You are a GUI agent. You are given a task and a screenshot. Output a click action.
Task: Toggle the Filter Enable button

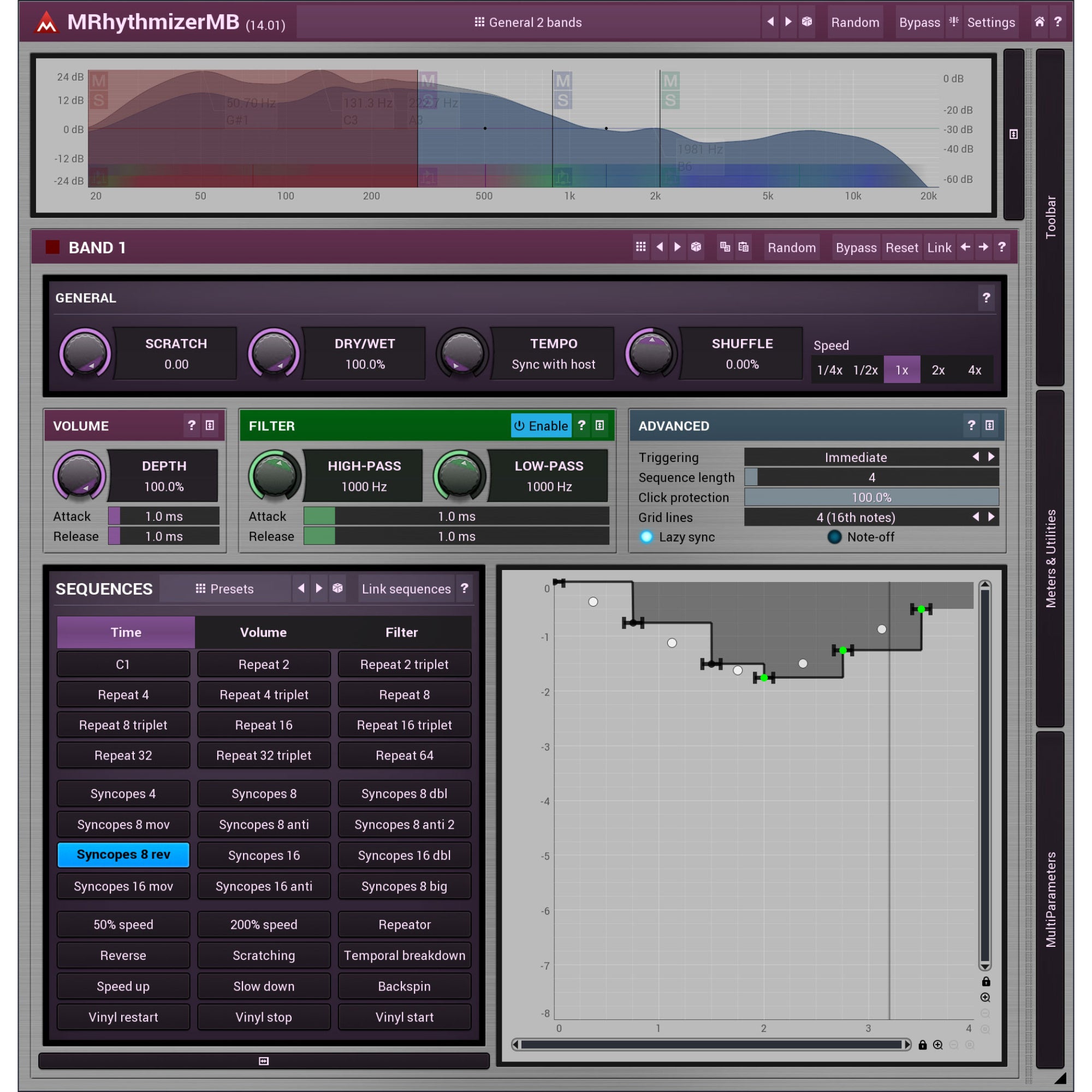tap(541, 426)
